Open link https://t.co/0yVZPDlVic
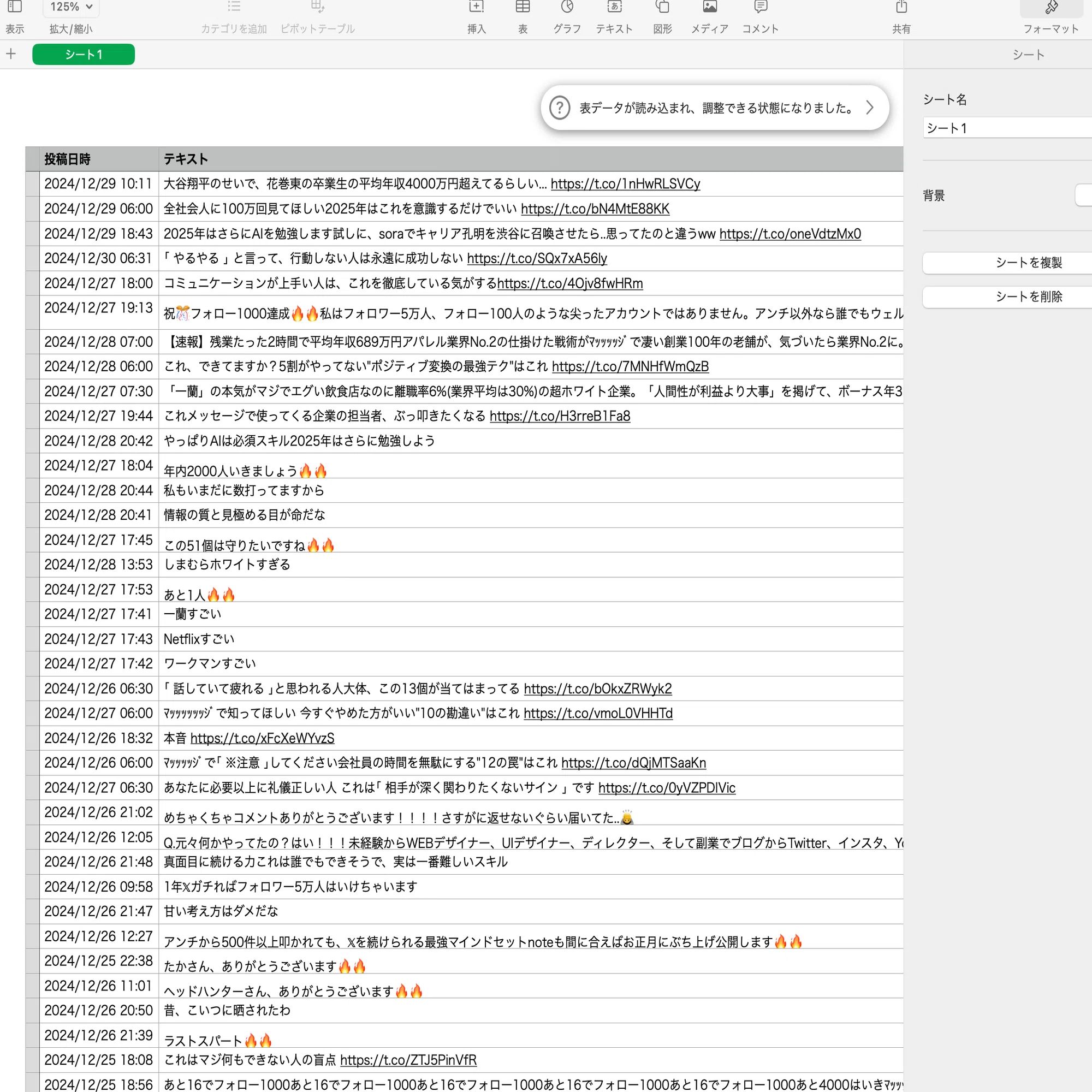This screenshot has width=1092, height=1092. [666, 788]
